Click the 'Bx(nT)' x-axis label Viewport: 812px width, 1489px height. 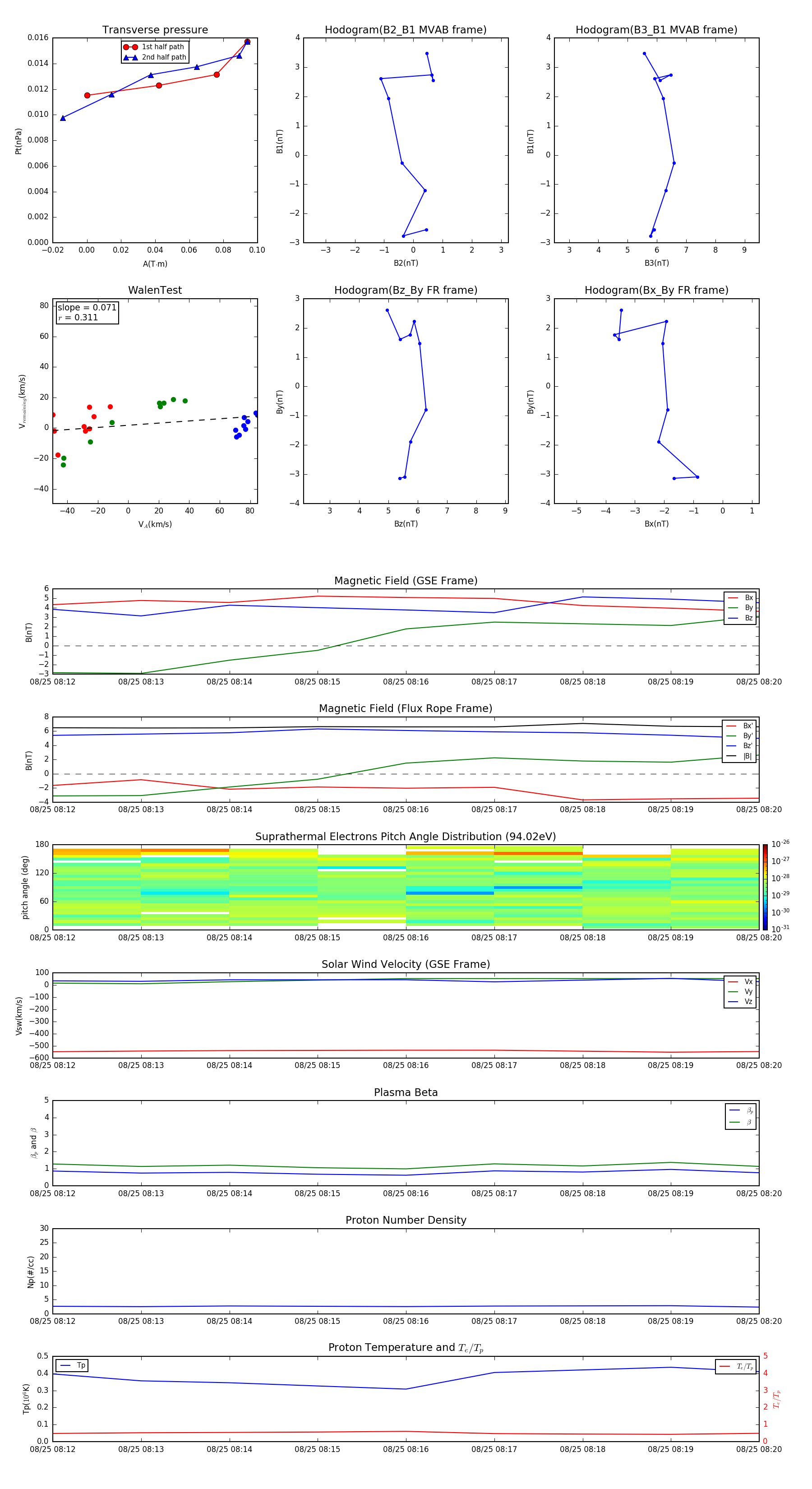click(656, 524)
